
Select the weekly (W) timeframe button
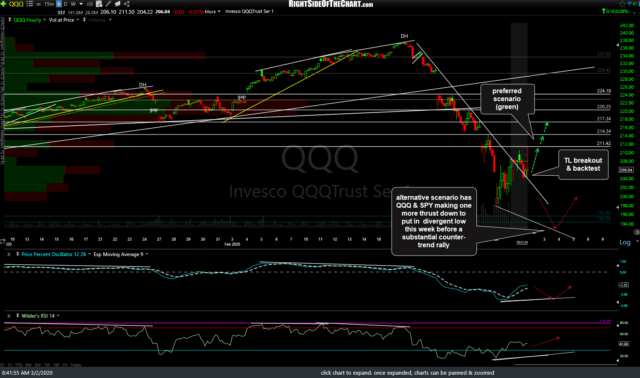(x=73, y=4)
